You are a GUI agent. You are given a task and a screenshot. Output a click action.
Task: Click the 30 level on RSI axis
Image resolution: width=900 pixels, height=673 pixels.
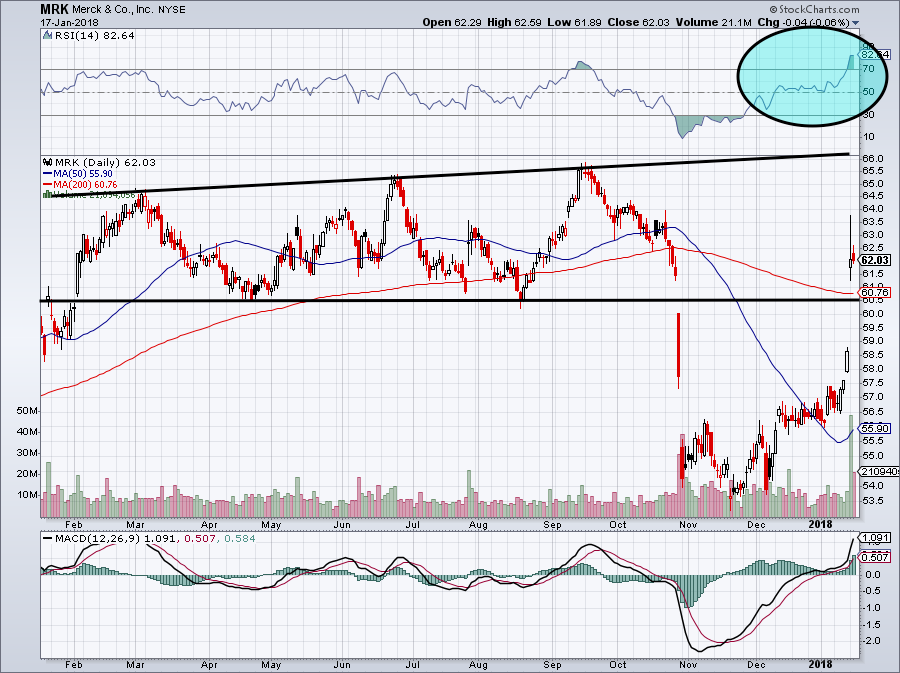coord(868,115)
